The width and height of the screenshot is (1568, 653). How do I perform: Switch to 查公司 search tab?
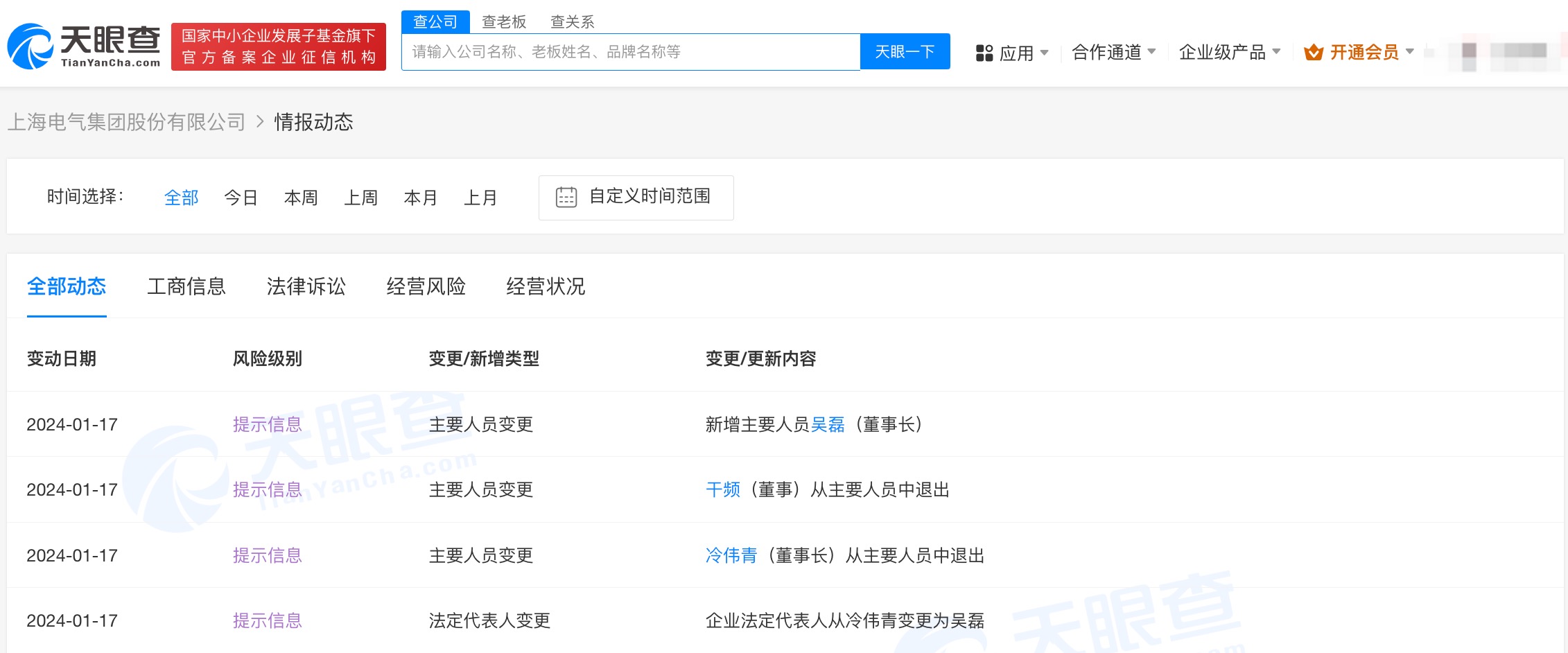(435, 22)
